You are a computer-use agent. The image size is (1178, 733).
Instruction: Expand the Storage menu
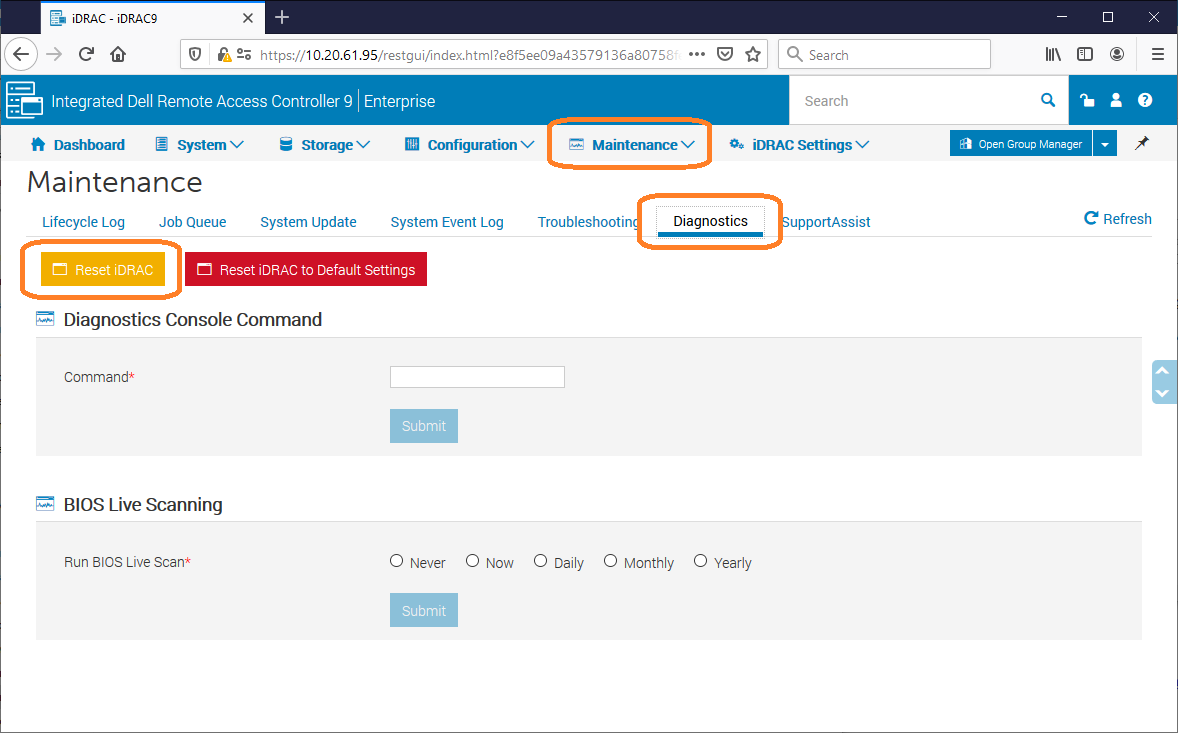click(325, 145)
